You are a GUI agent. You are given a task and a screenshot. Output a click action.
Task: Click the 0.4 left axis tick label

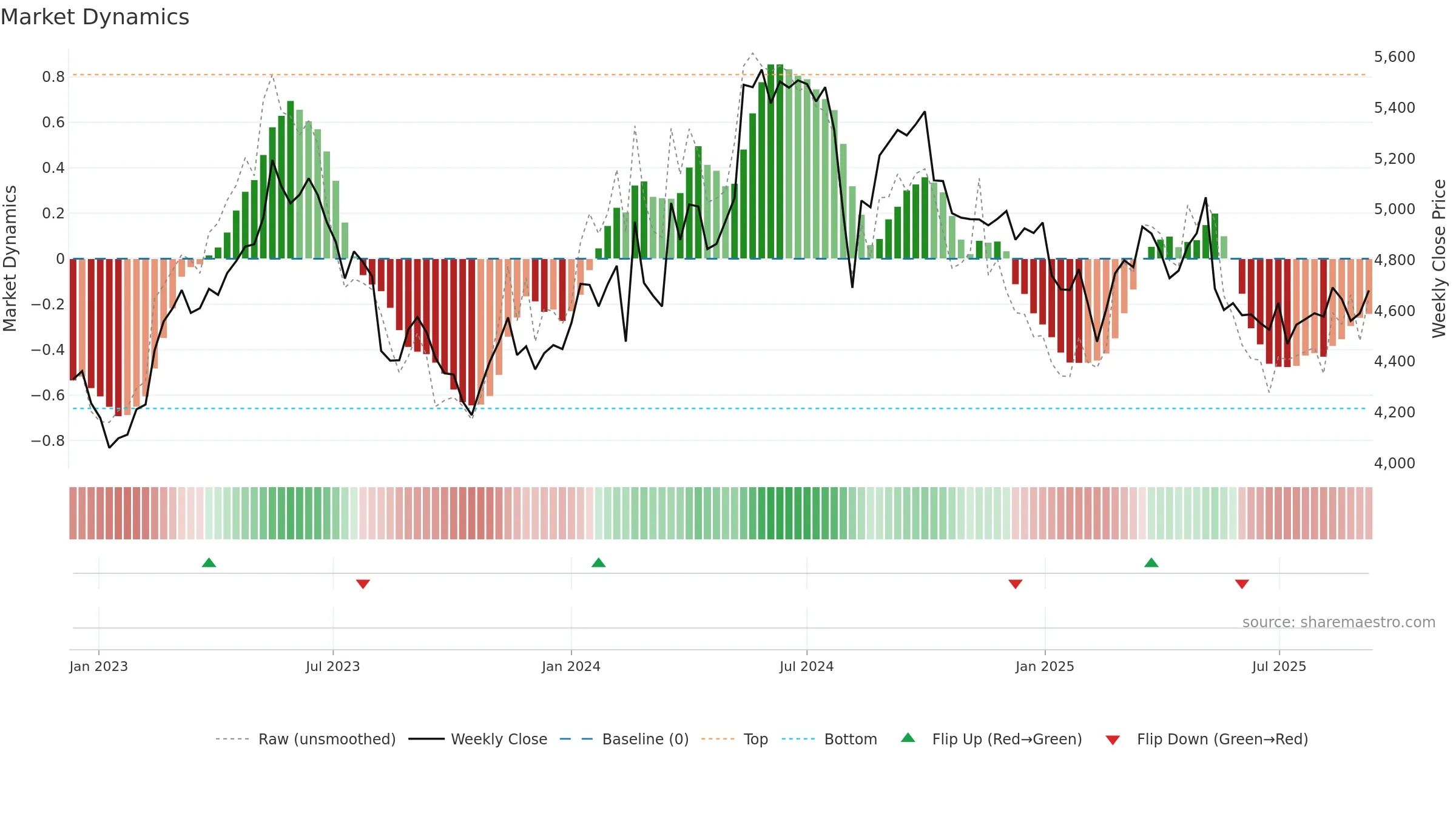53,167
